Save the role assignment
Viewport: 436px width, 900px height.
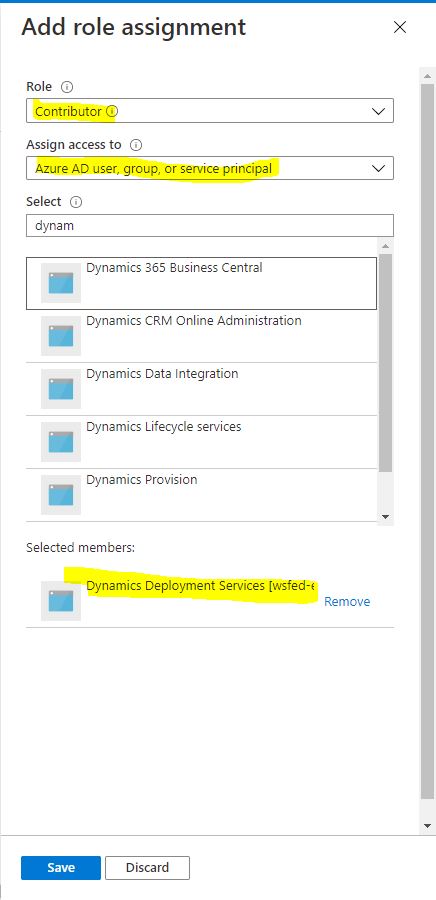[61, 867]
